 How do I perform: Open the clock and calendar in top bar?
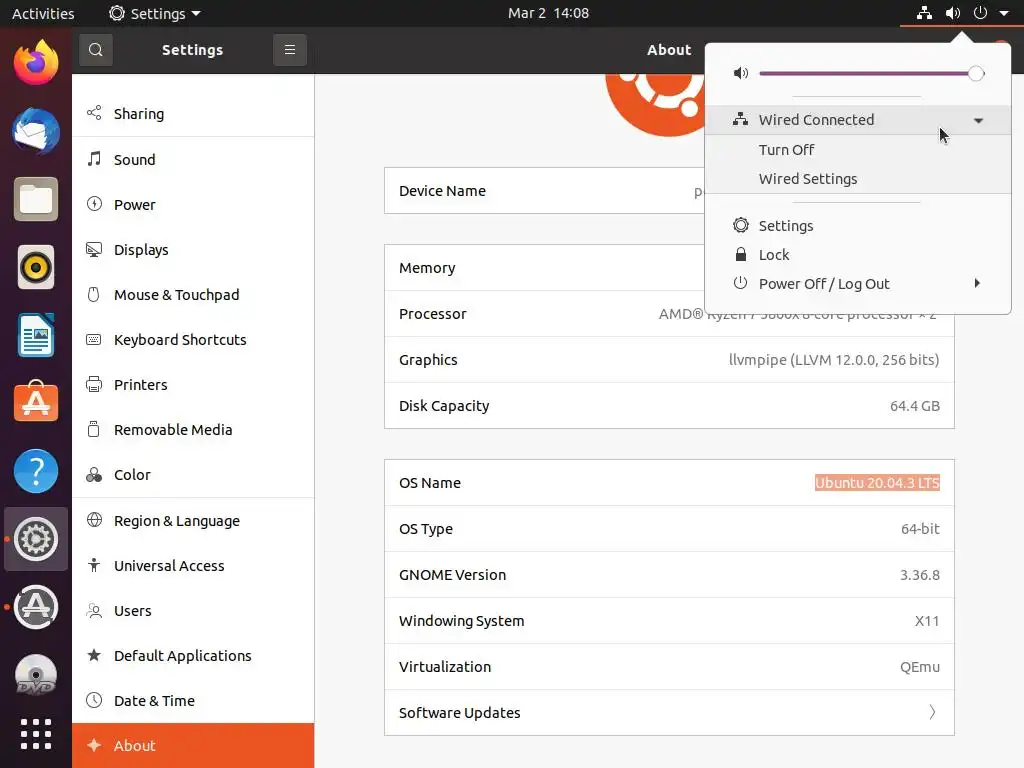click(549, 13)
